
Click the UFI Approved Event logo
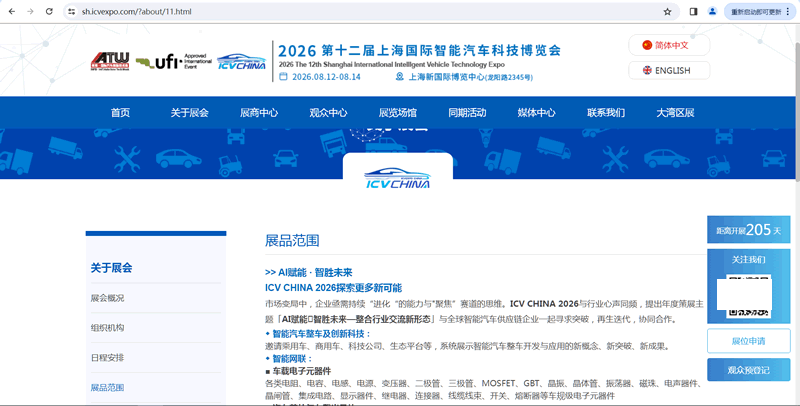pos(172,61)
